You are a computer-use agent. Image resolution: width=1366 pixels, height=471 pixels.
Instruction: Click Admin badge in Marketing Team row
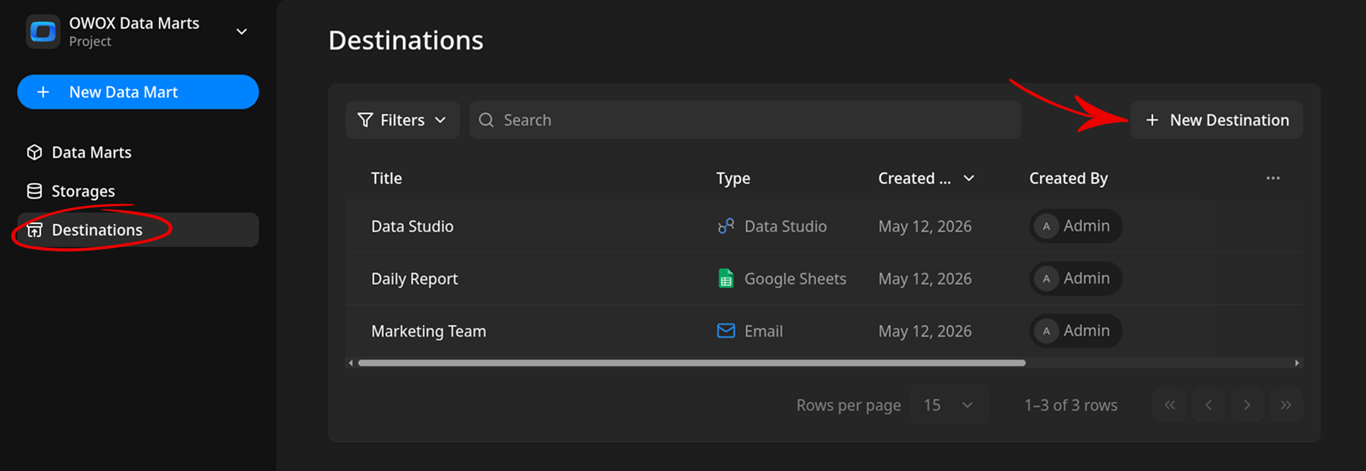1076,331
